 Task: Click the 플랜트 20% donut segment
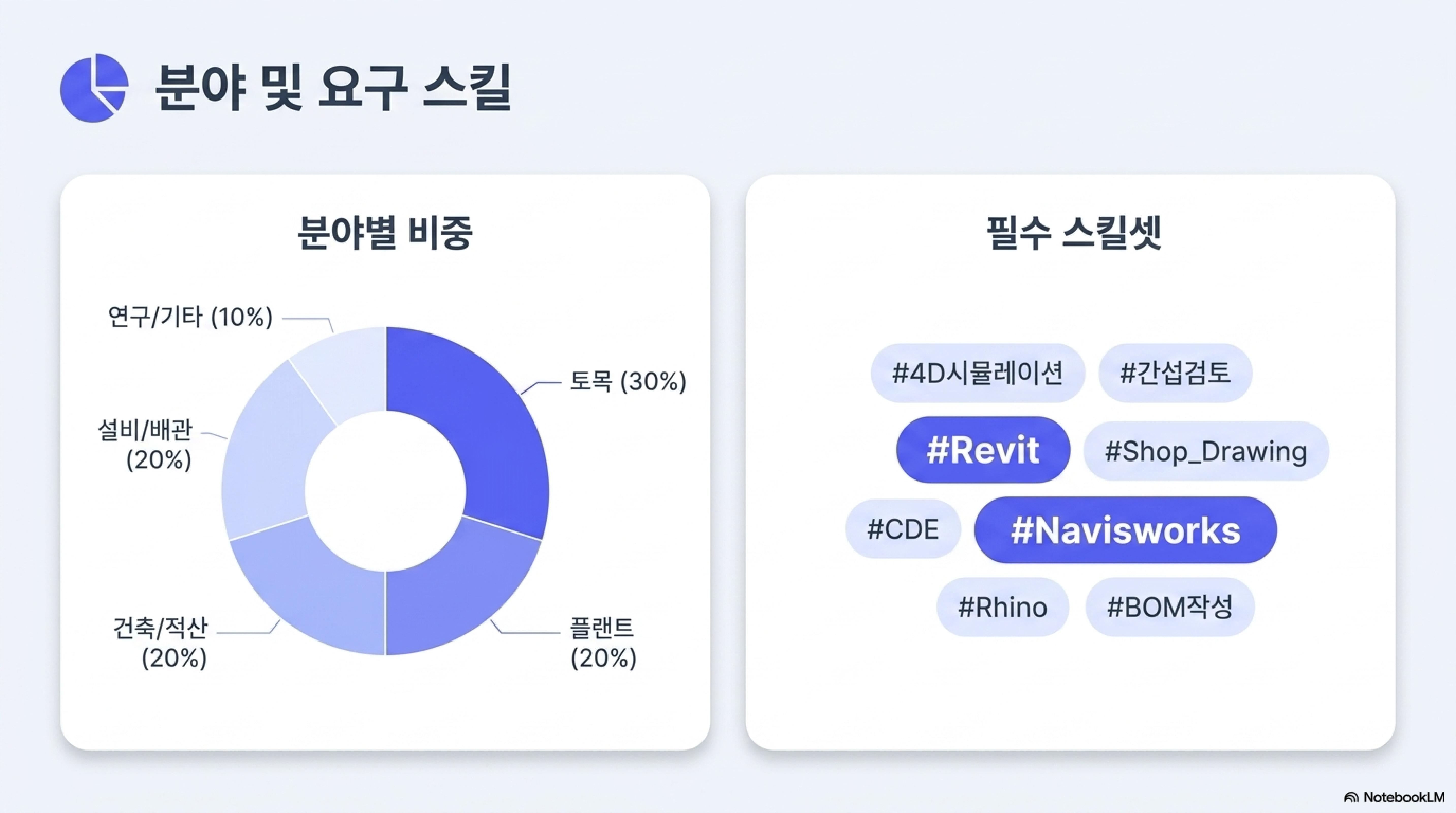pos(458,594)
